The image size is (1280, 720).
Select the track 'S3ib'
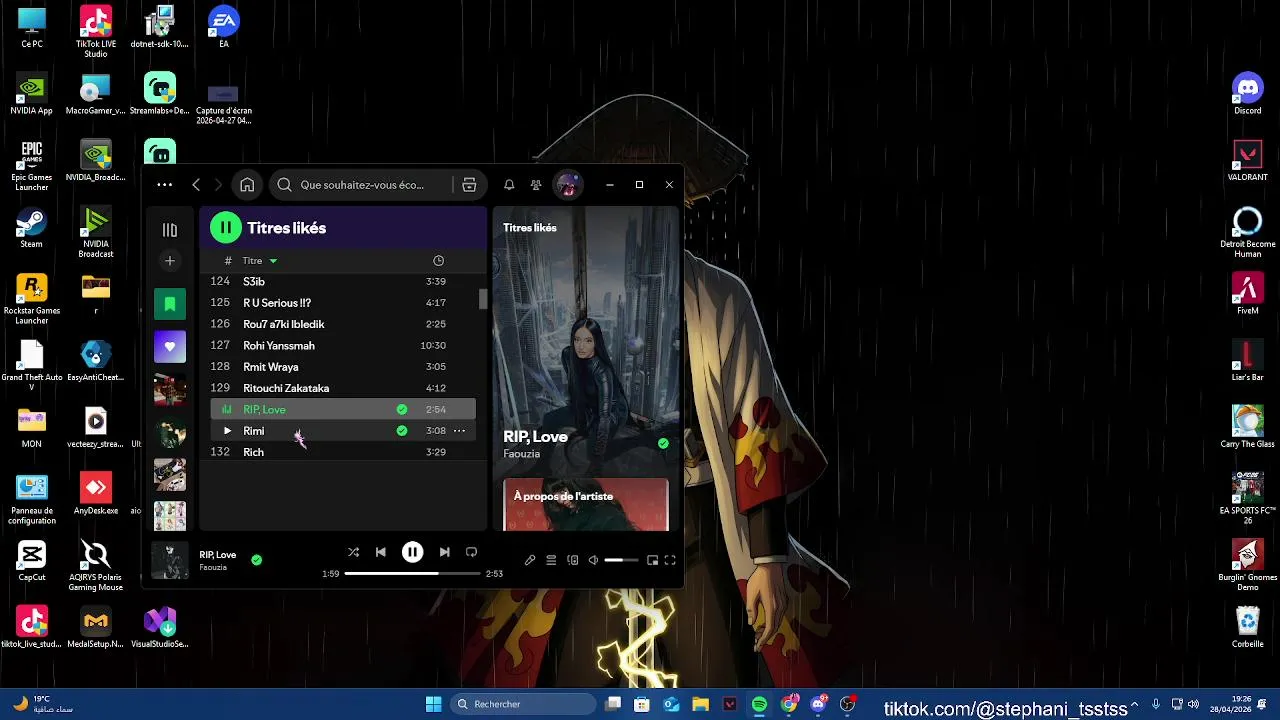(343, 282)
